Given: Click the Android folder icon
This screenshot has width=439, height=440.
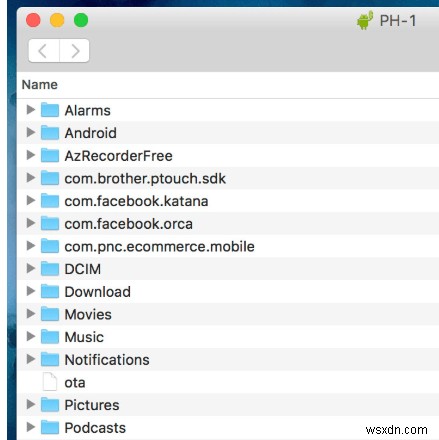Looking at the screenshot, I should (x=50, y=133).
